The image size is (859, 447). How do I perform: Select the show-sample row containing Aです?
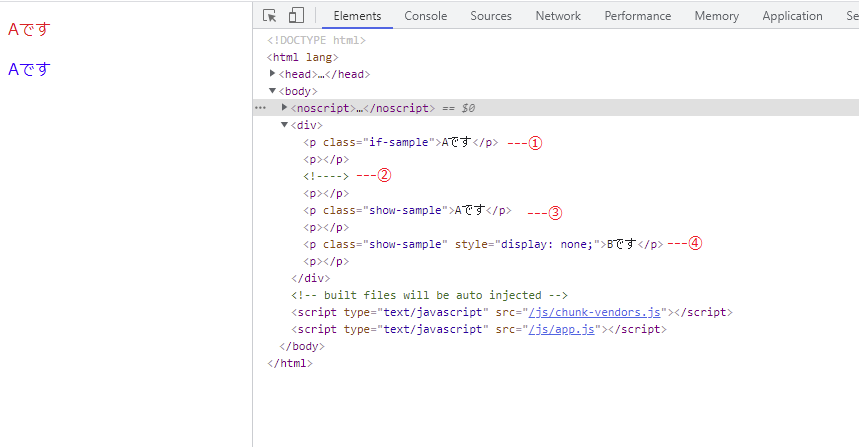tap(408, 210)
